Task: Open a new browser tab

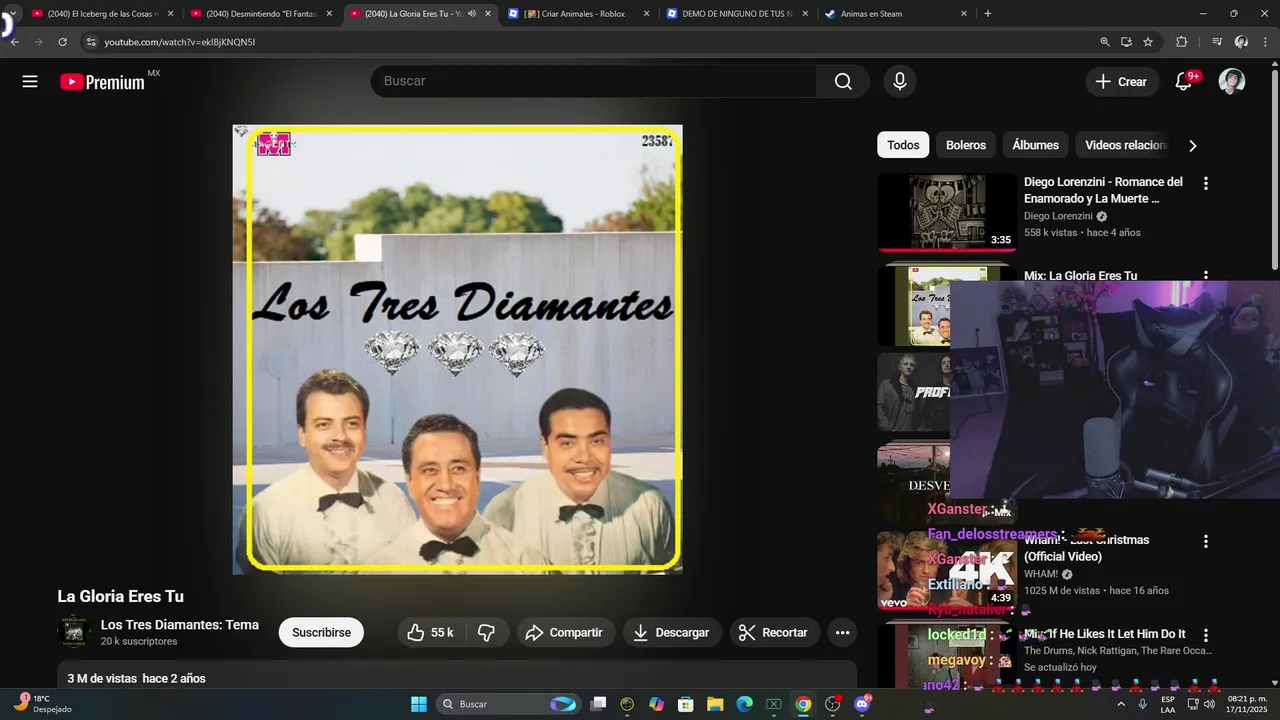Action: point(988,14)
